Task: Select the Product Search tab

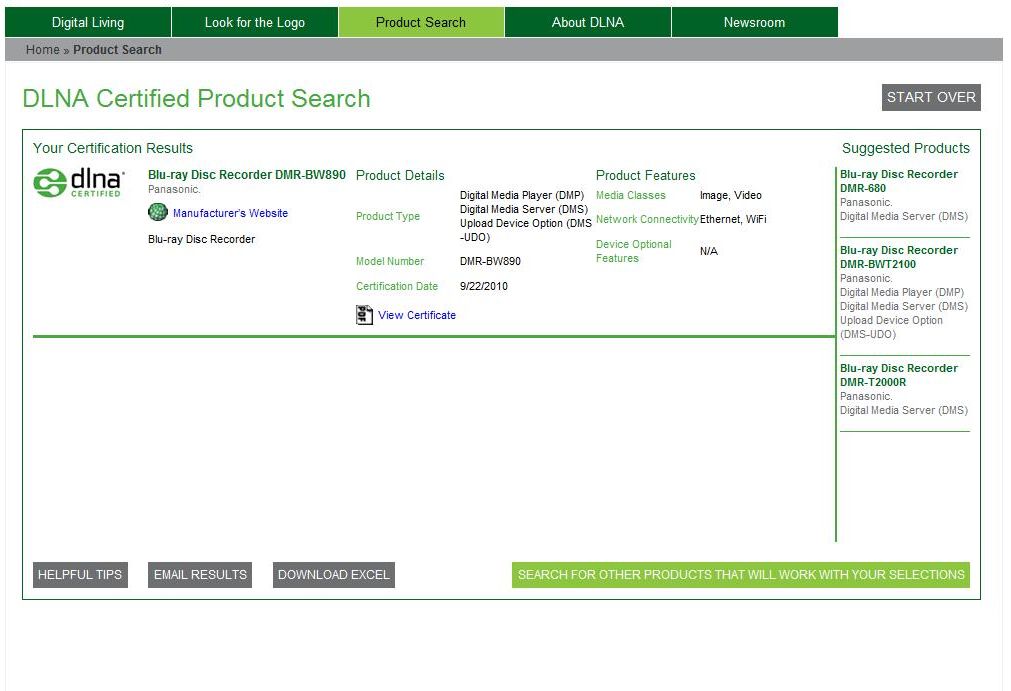Action: (421, 22)
